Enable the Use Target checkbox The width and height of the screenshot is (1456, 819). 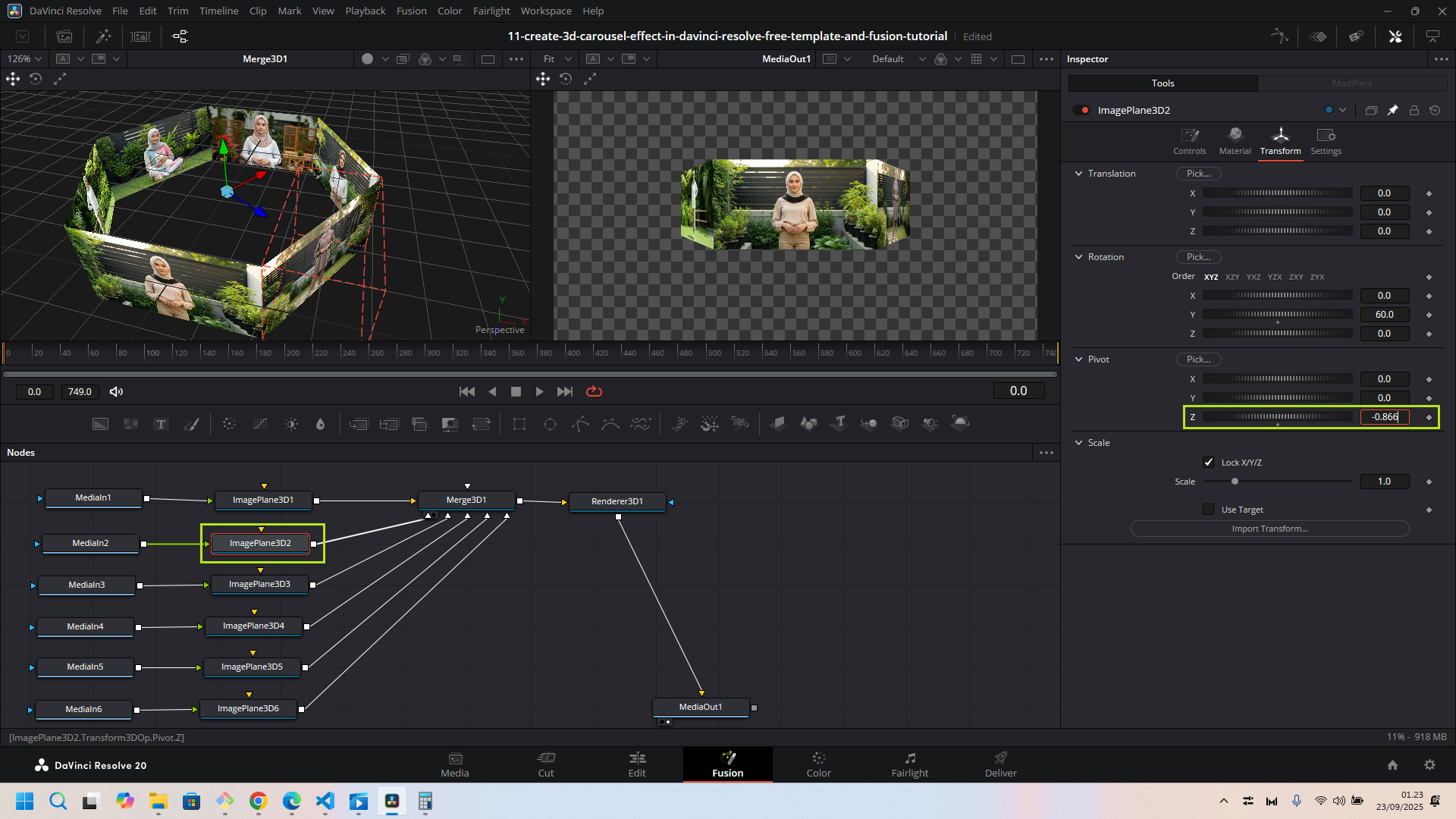(x=1209, y=510)
